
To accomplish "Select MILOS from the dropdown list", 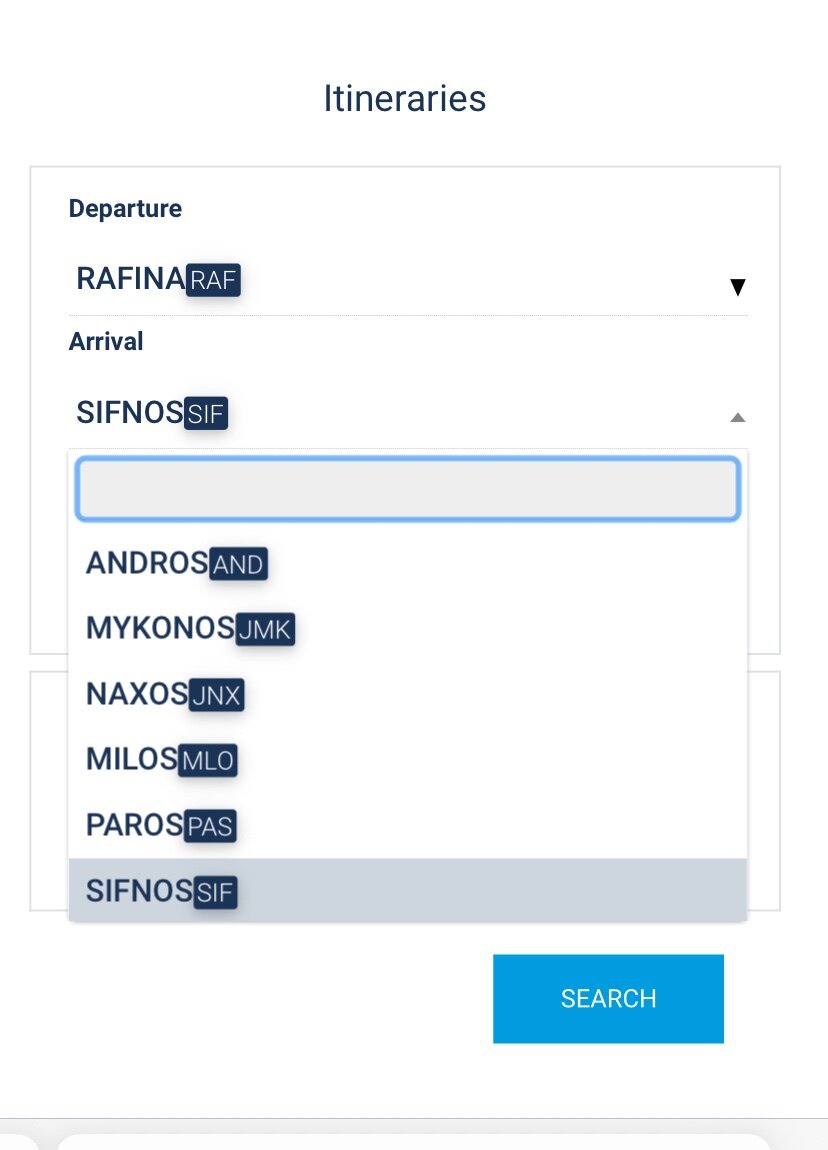I will pyautogui.click(x=131, y=759).
